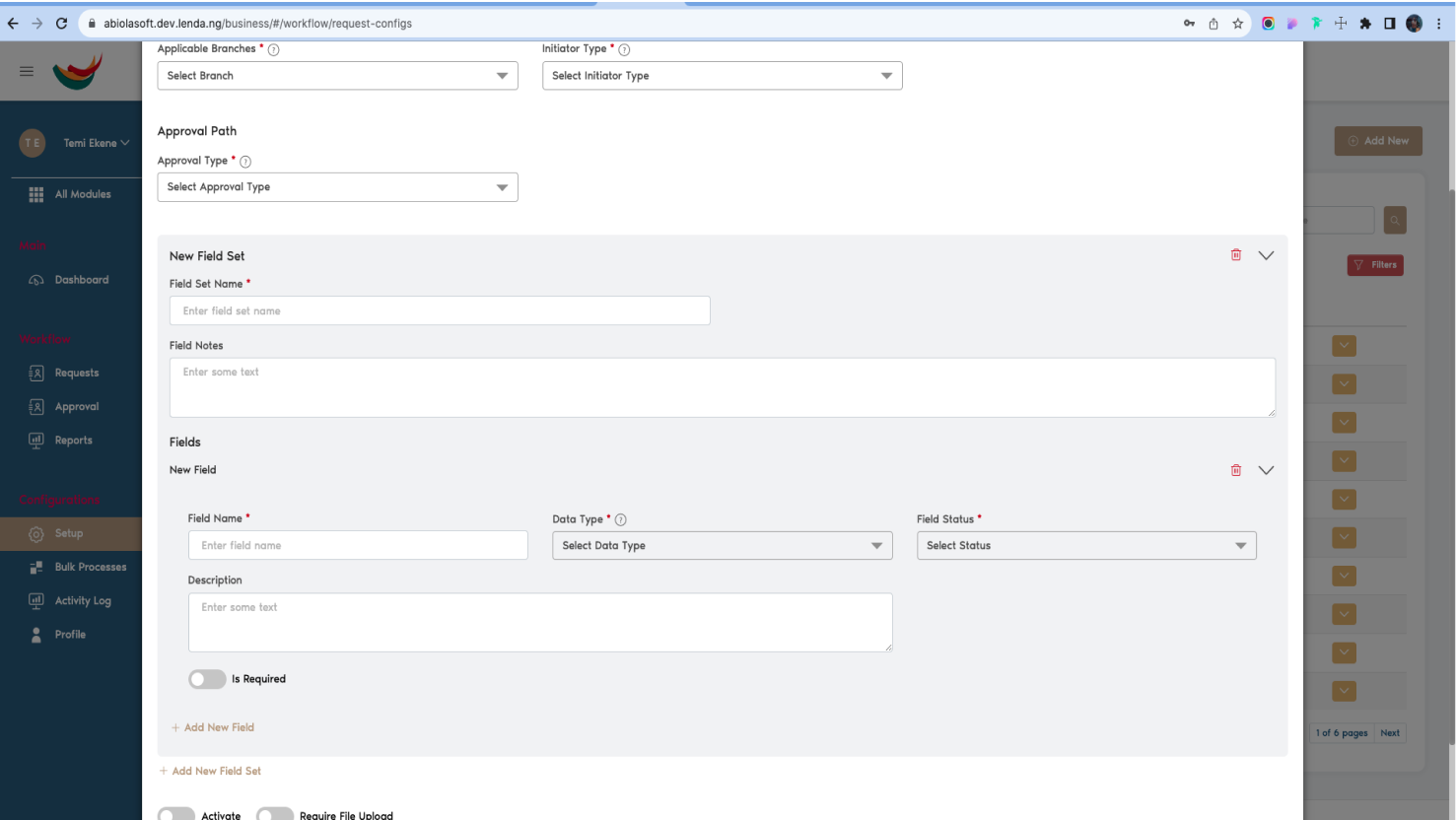Collapse the New Field Set section chevron
The width and height of the screenshot is (1456, 820).
(1267, 254)
